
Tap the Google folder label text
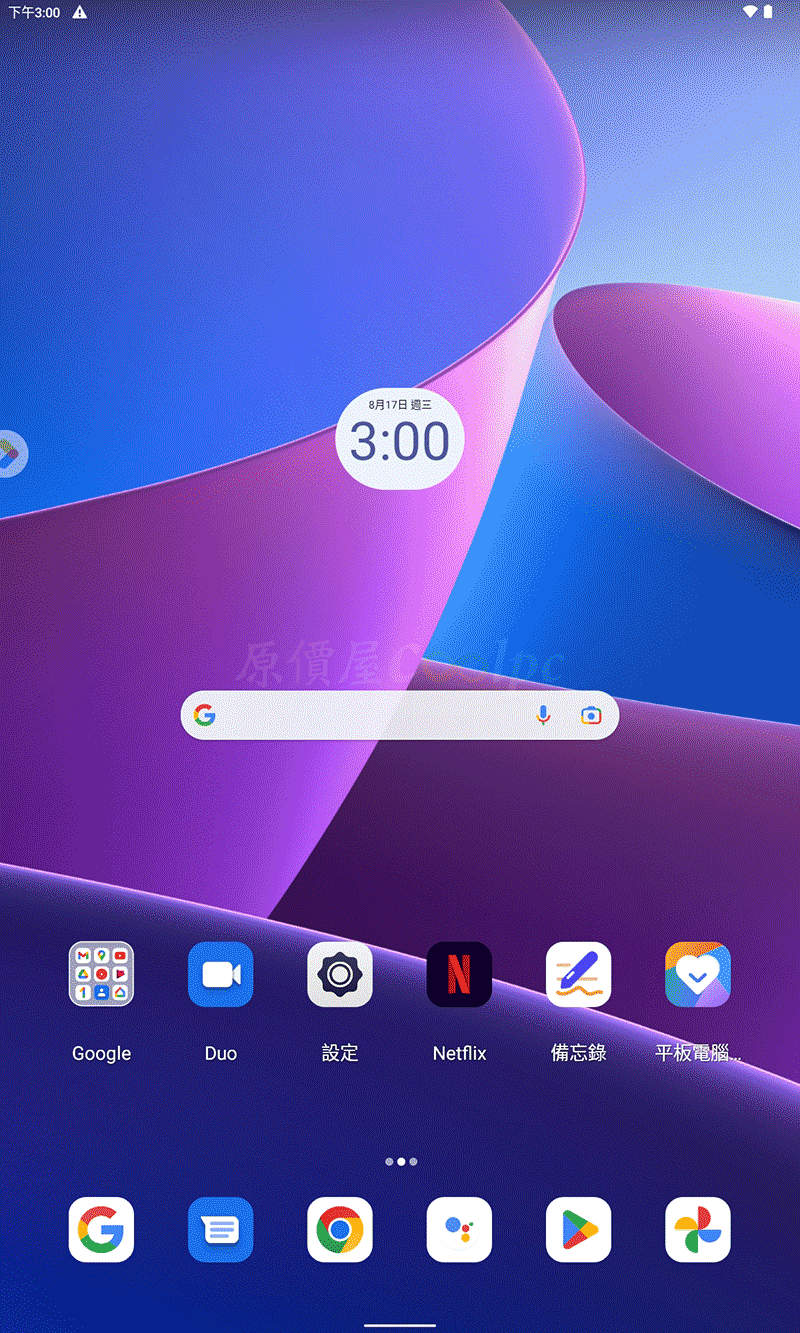(x=101, y=1053)
